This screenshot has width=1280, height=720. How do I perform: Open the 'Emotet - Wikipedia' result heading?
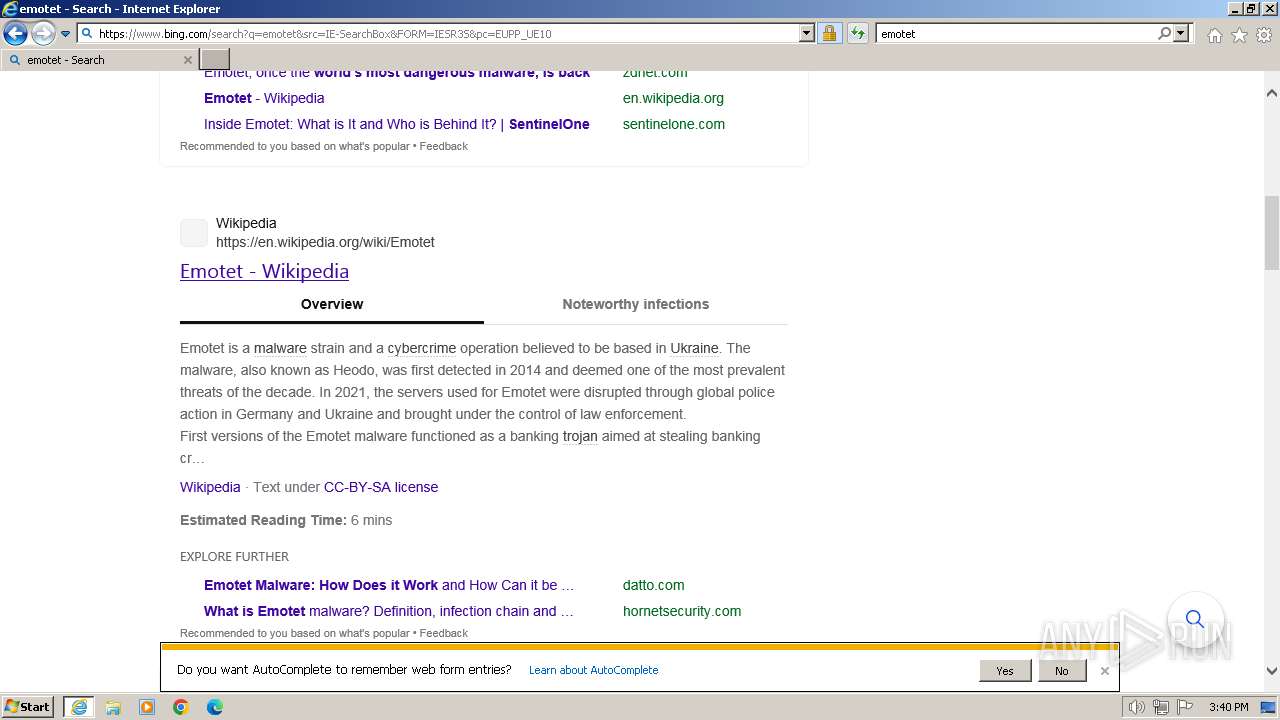coord(264,271)
